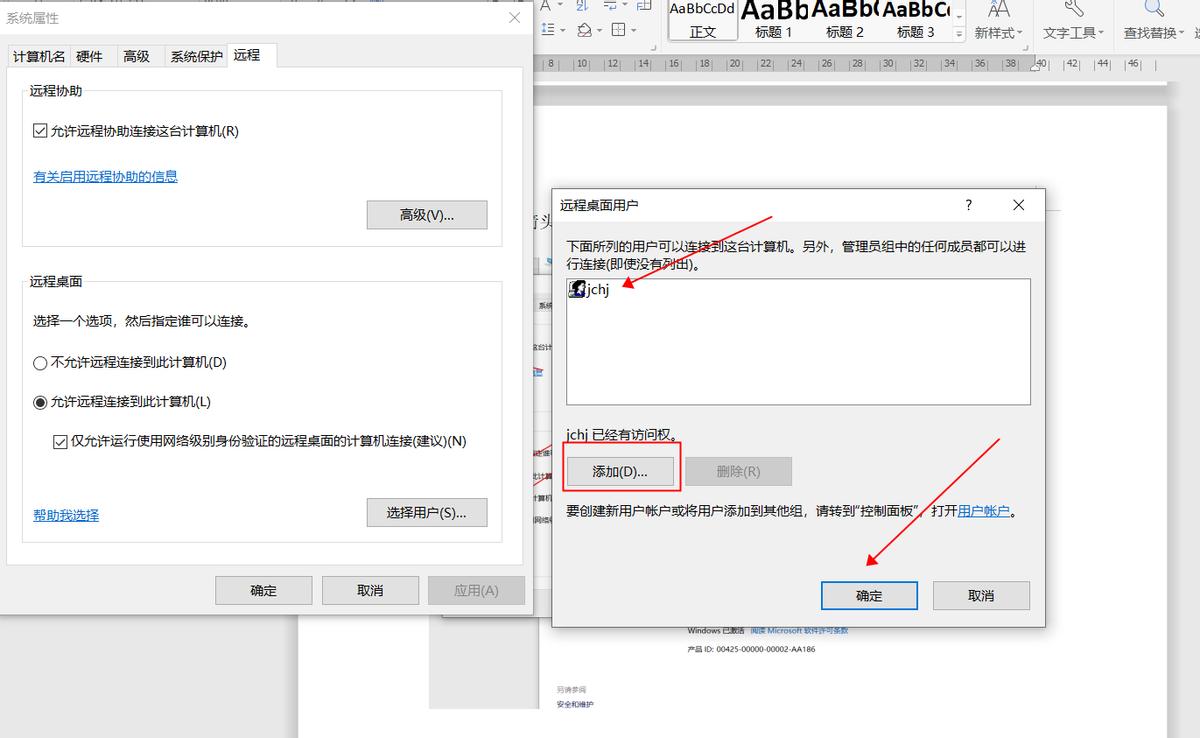Viewport: 1200px width, 738px height.
Task: Open the borders dropdown arrow
Action: (633, 30)
